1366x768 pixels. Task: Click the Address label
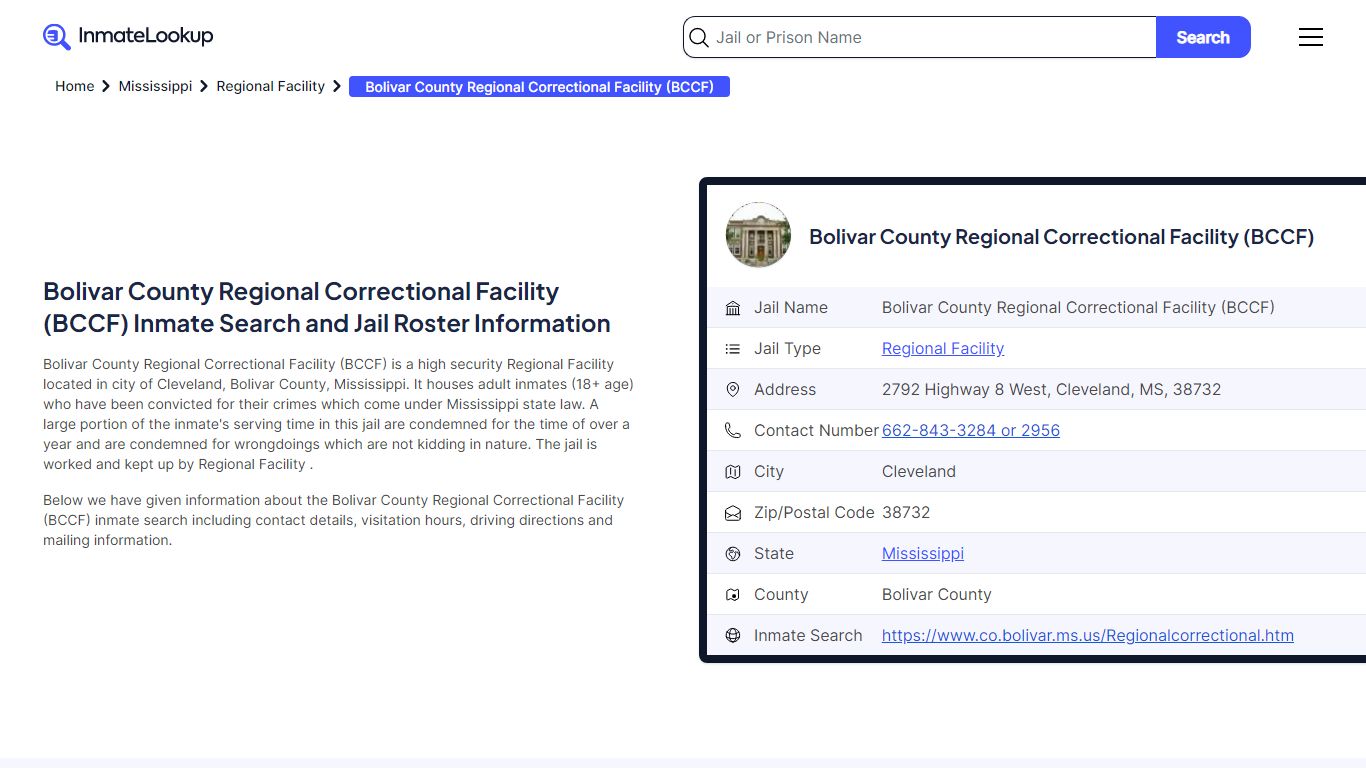coord(785,389)
